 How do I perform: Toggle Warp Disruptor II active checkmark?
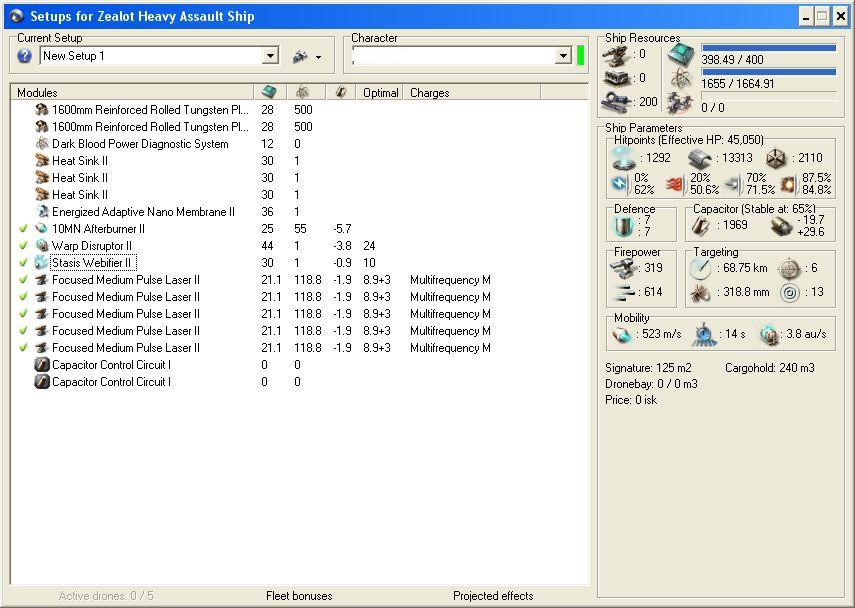(23, 245)
